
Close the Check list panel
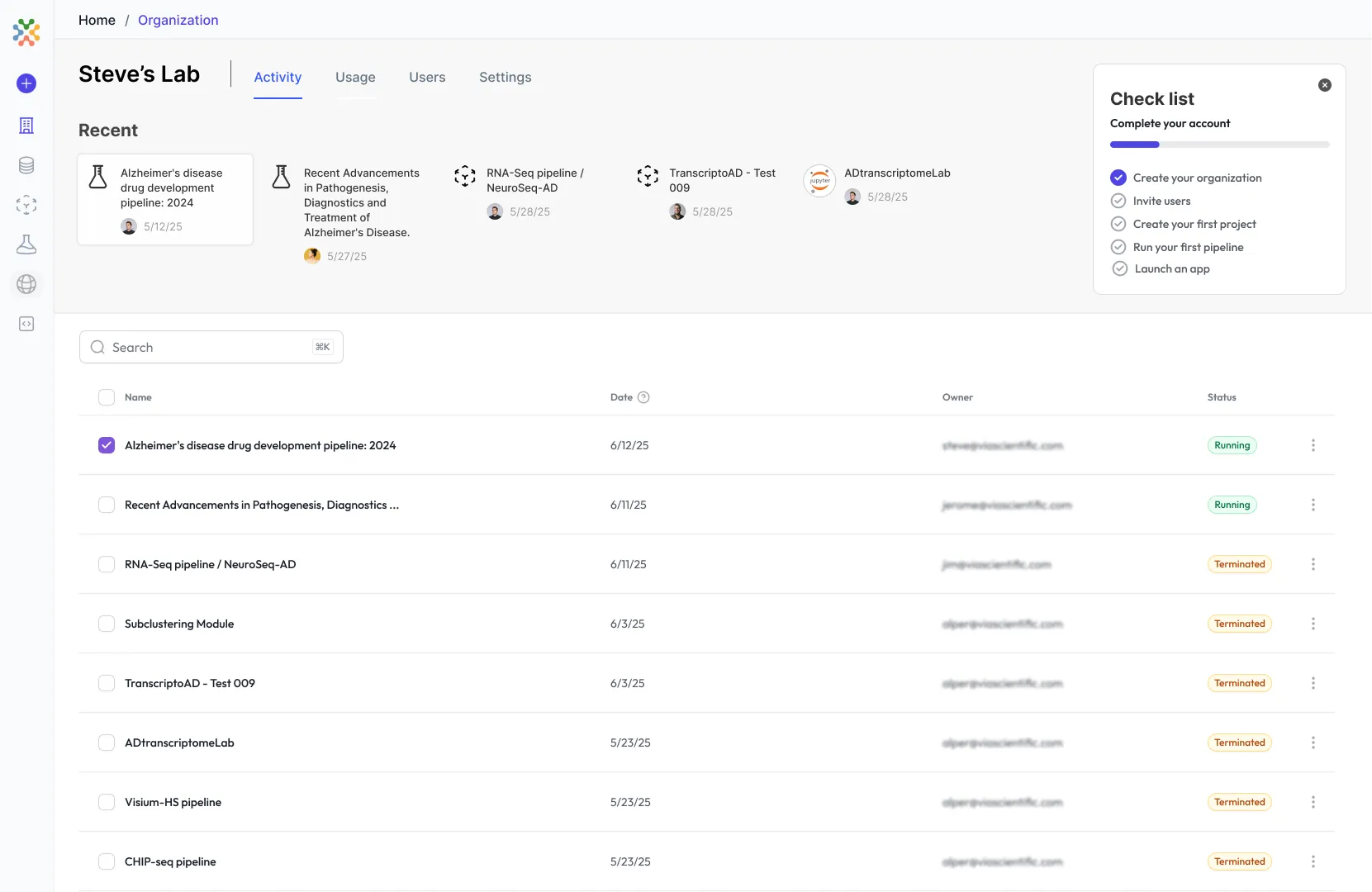[1325, 85]
